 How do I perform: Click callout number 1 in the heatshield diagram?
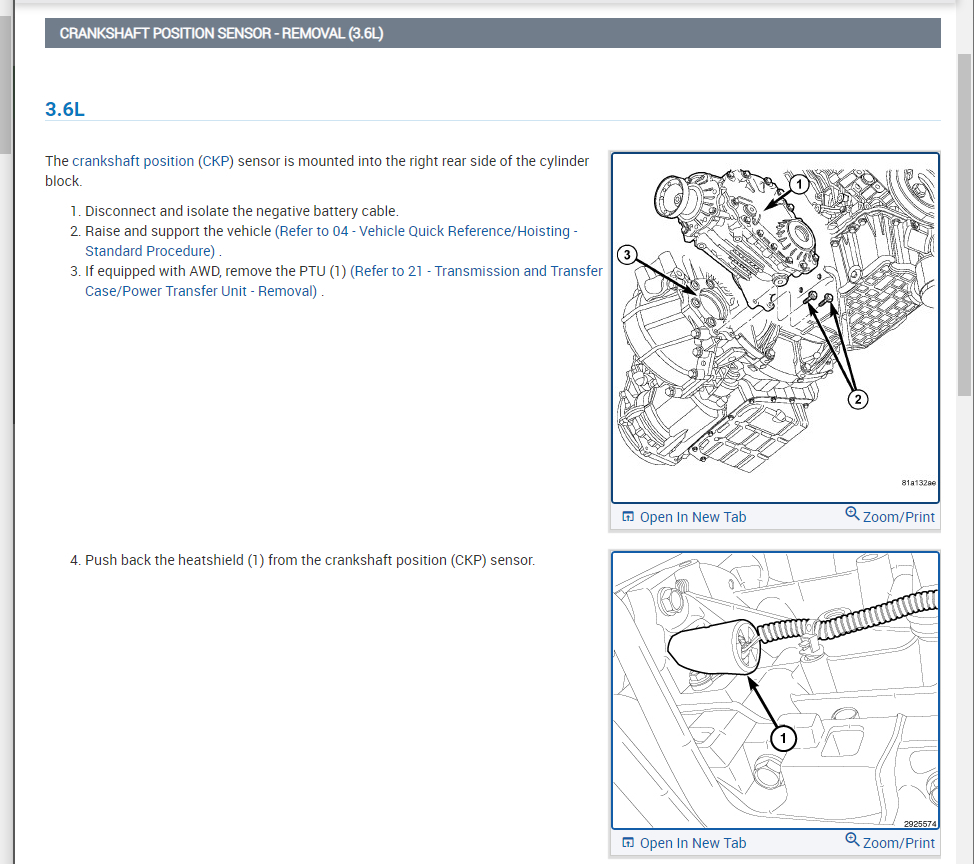pos(783,739)
